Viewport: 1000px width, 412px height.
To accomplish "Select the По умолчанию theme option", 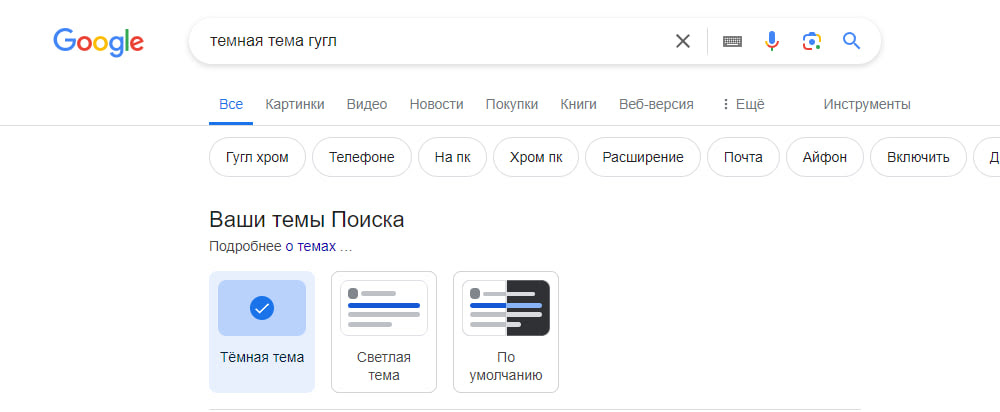I will tap(506, 332).
